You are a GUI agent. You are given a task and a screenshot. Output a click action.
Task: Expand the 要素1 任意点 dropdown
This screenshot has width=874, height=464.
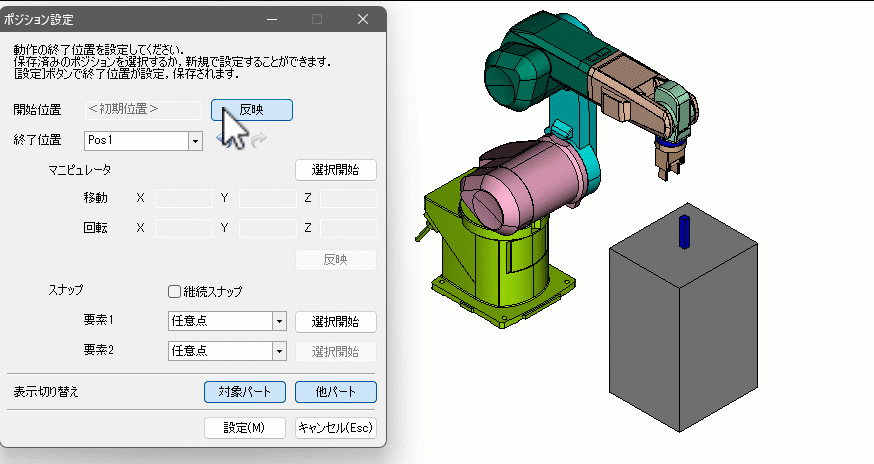280,322
